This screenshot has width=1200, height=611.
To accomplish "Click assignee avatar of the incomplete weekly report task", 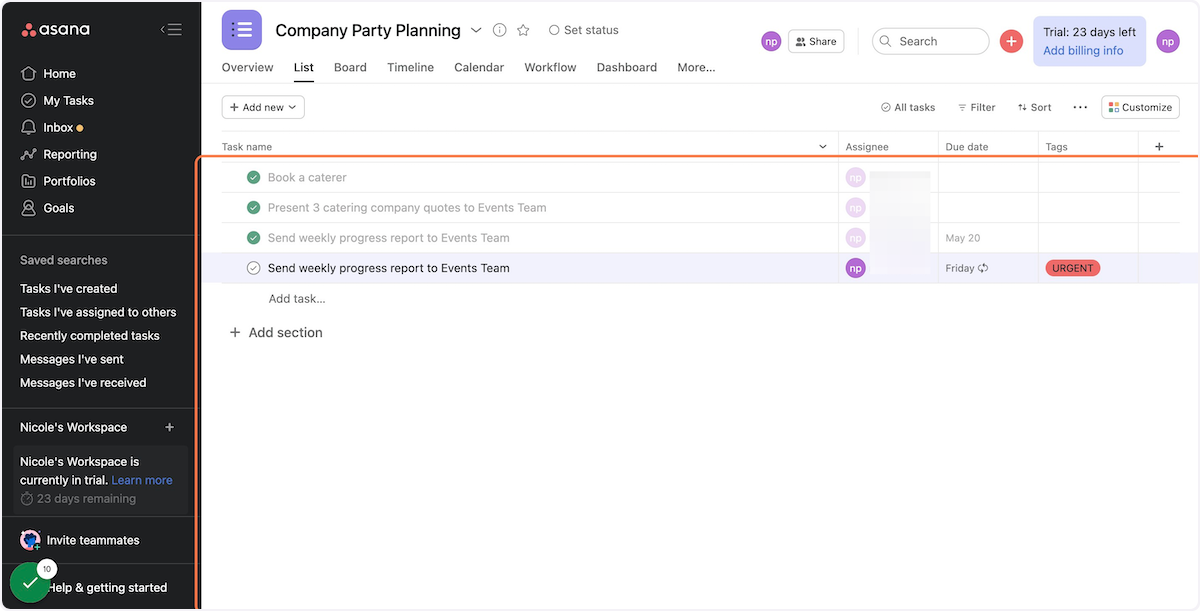I will coord(855,268).
